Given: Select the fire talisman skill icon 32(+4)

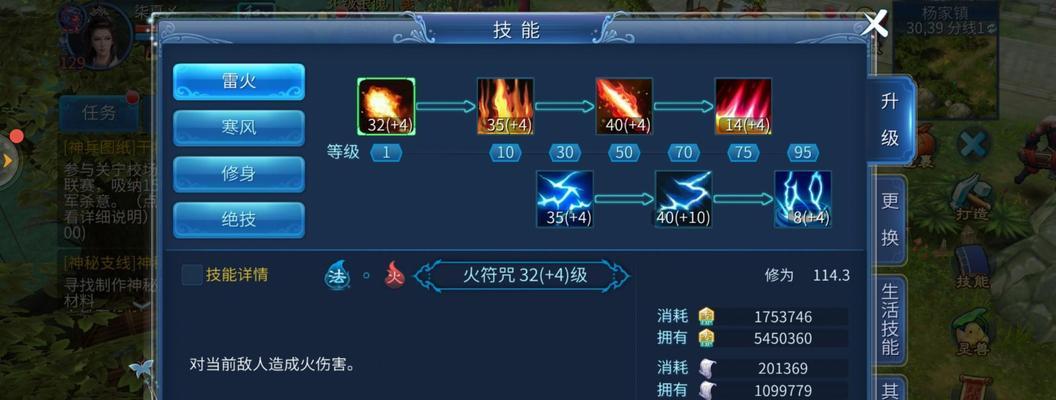Looking at the screenshot, I should coord(386,106).
